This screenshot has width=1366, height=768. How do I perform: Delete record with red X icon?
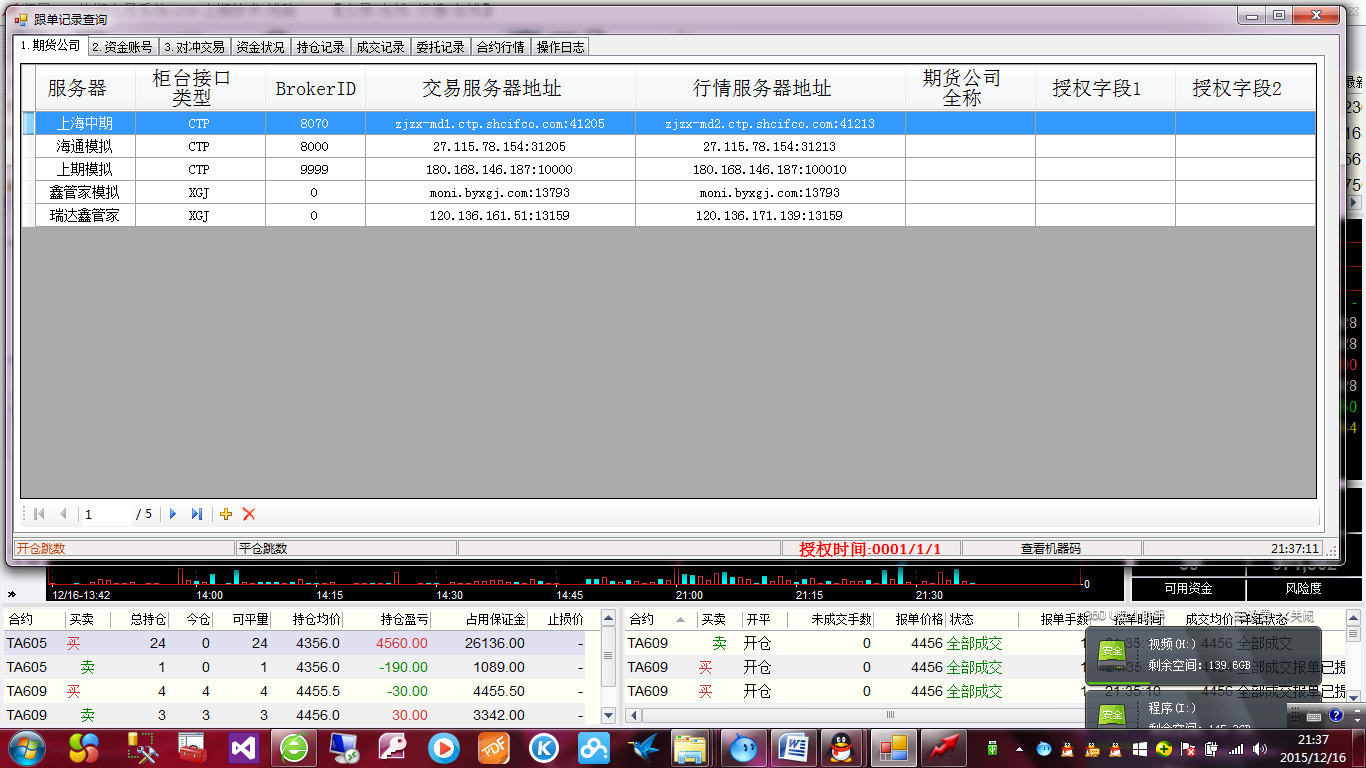coord(249,514)
